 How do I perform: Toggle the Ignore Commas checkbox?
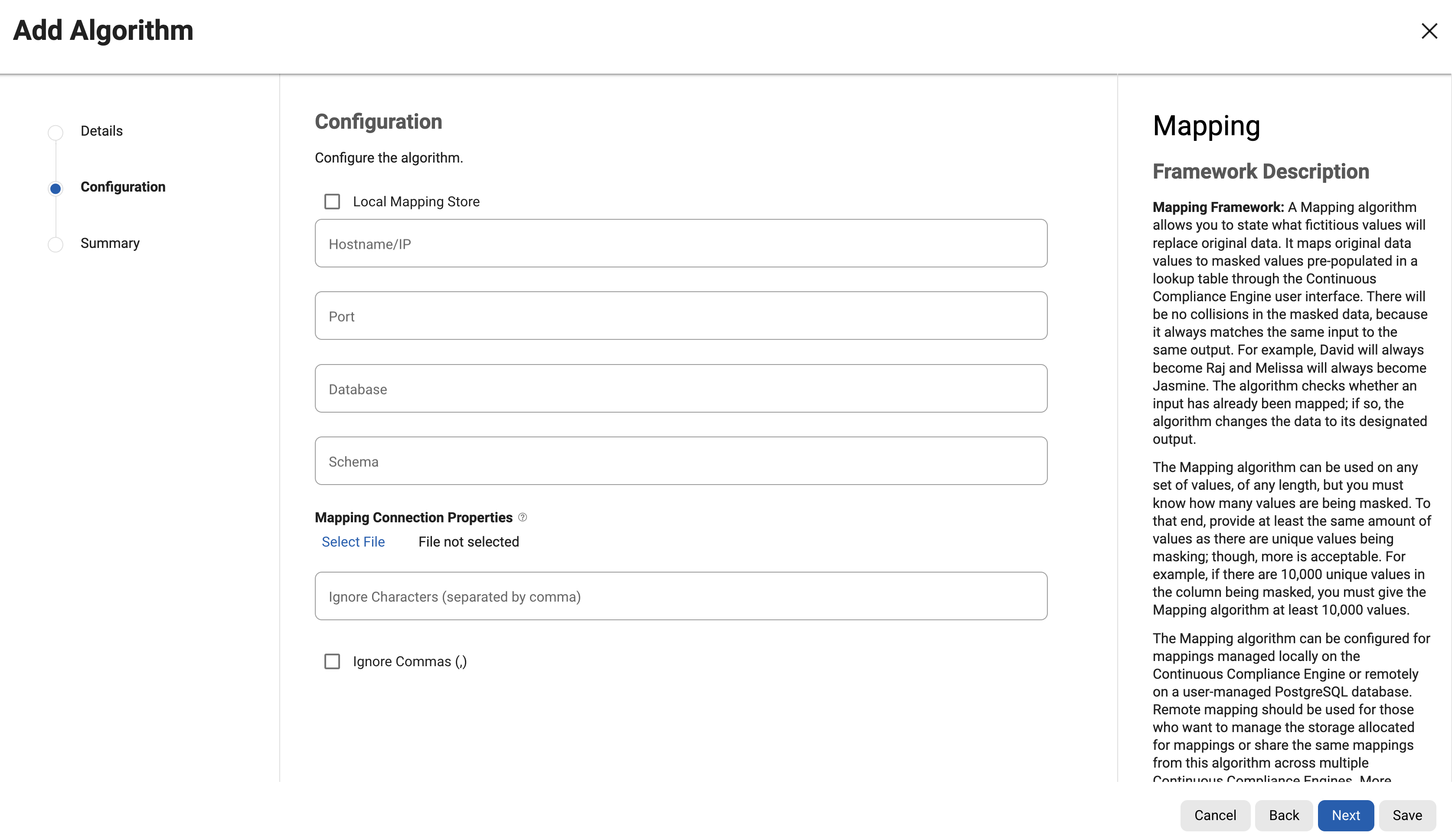332,661
